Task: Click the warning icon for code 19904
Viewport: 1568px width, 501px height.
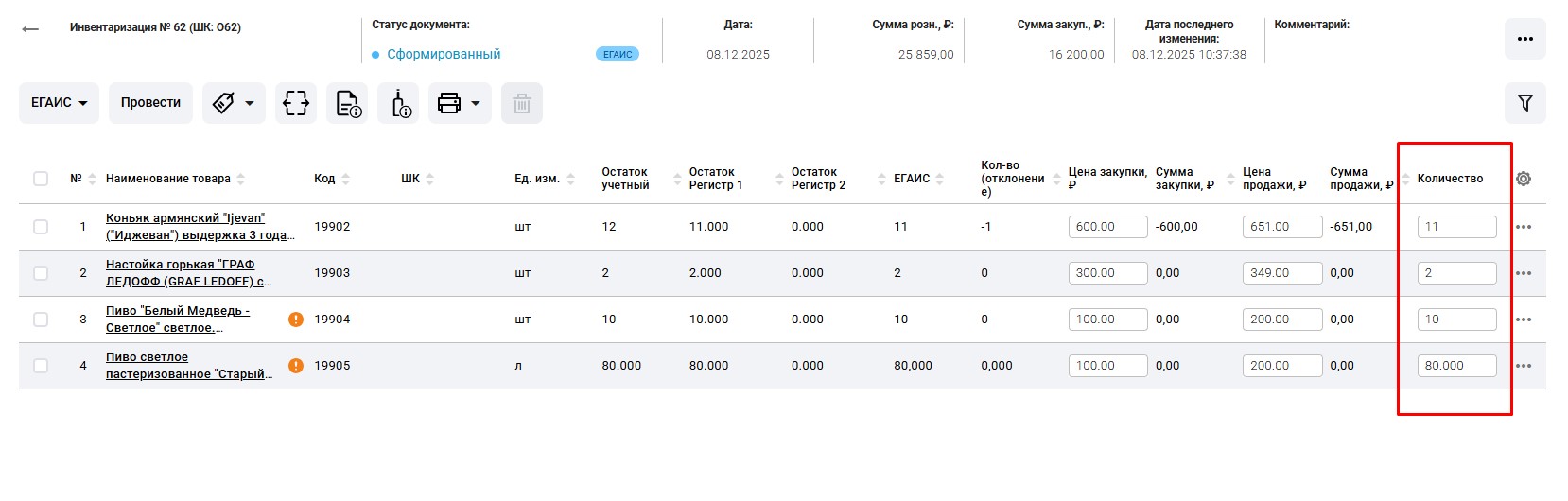Action: (296, 320)
